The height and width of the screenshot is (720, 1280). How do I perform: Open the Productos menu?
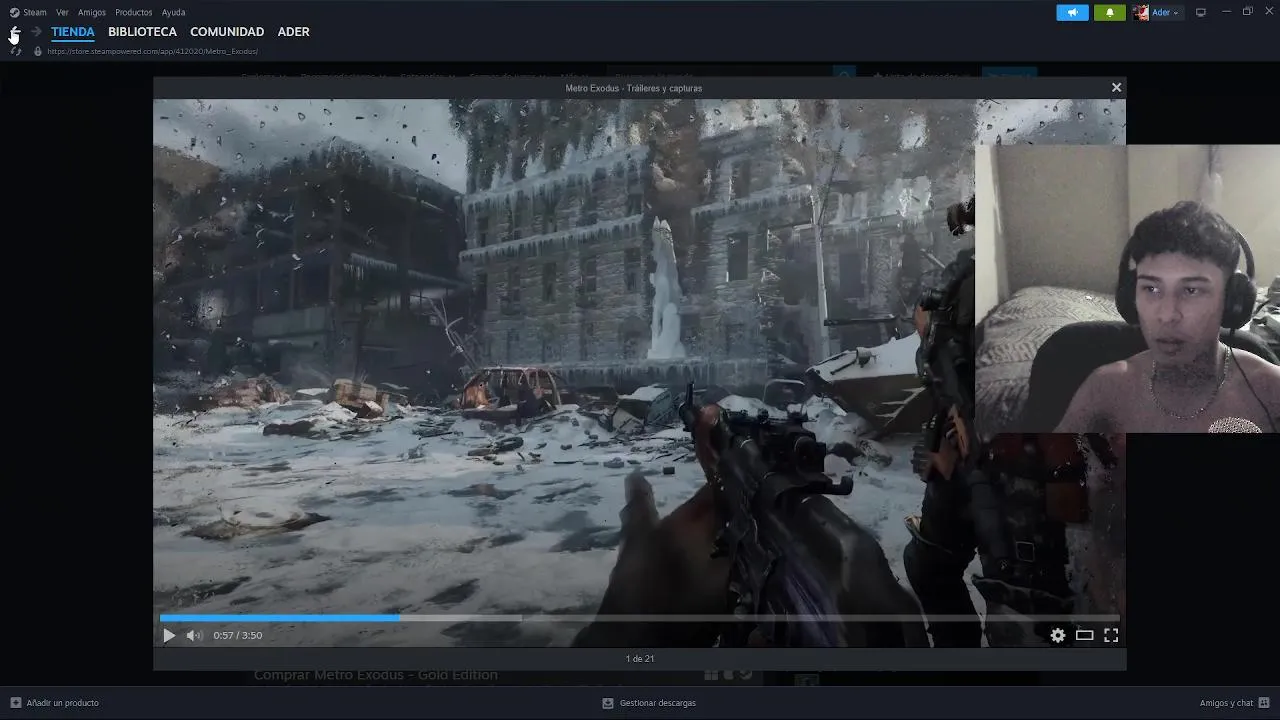[x=134, y=12]
